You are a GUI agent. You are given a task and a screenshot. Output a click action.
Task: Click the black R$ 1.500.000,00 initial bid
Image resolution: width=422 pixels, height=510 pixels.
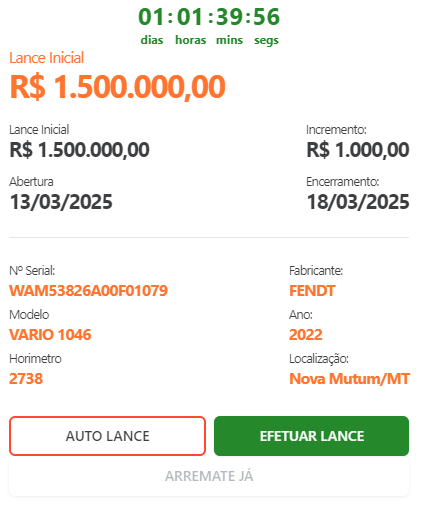(x=79, y=150)
